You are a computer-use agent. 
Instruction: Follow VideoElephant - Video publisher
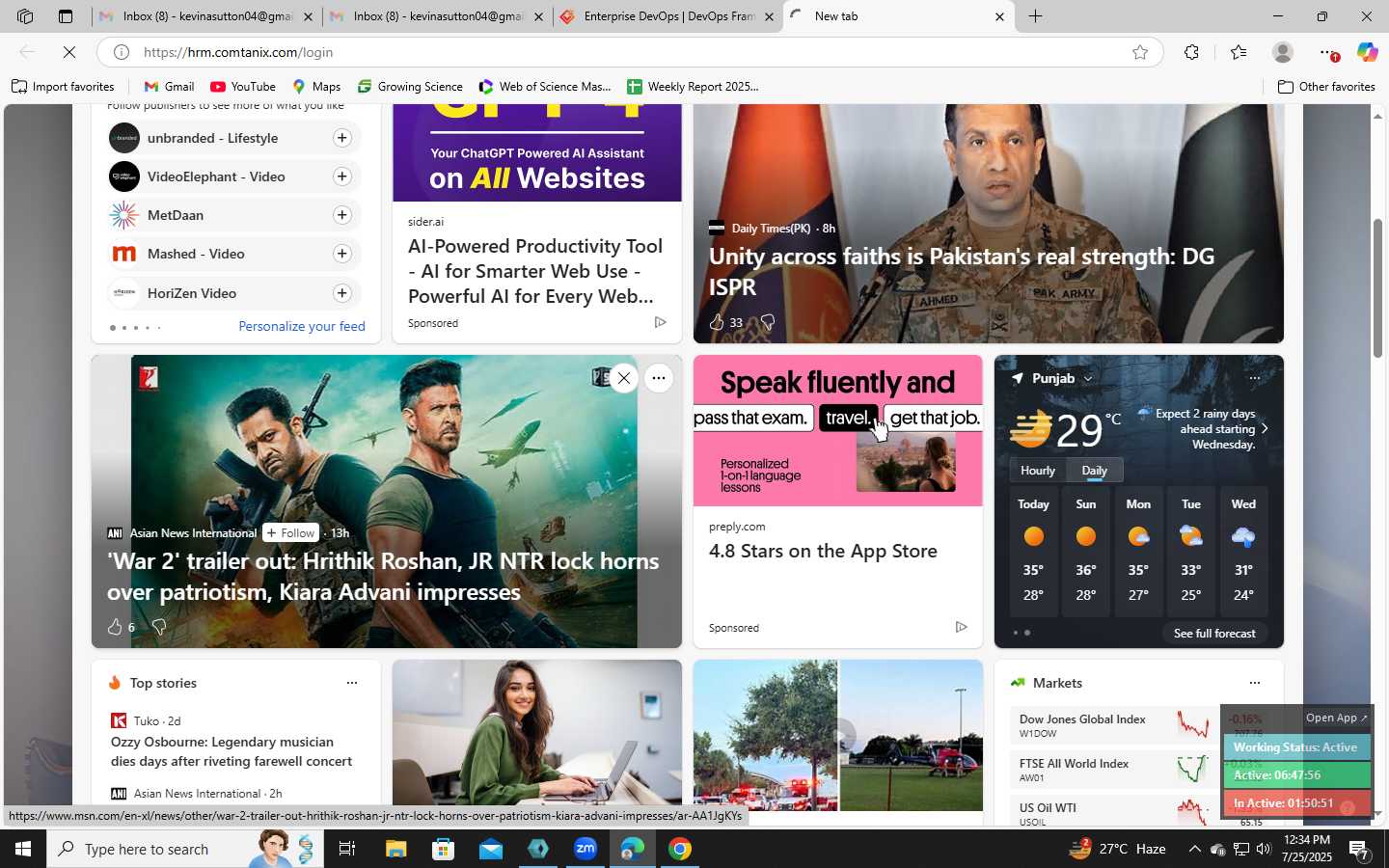pyautogui.click(x=341, y=176)
